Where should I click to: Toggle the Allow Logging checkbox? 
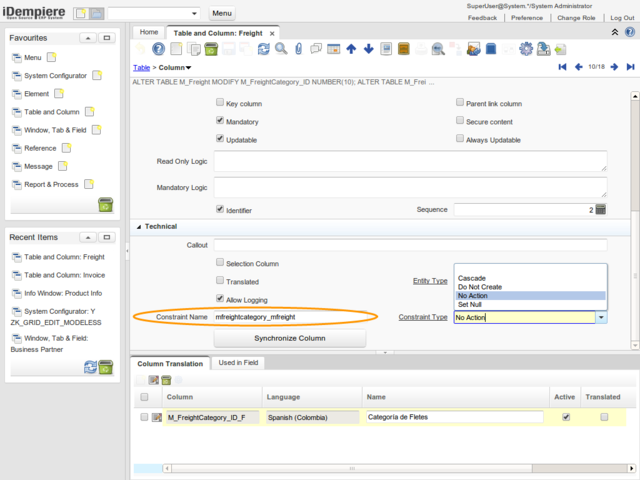click(220, 299)
